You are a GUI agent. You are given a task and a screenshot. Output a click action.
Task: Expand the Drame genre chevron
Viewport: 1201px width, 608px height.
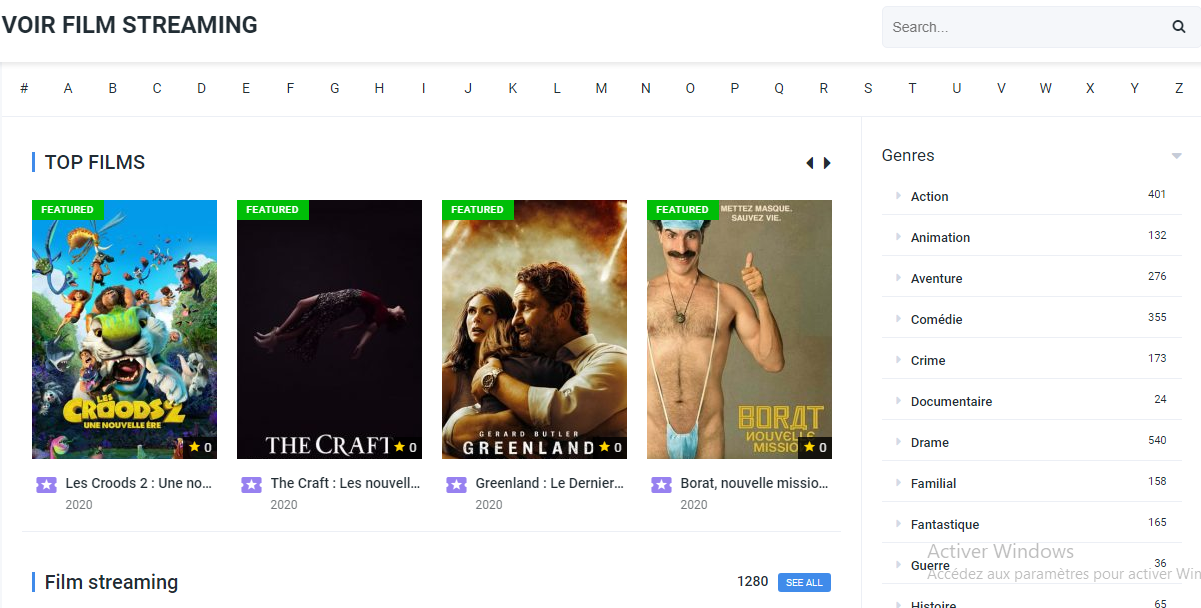898,442
